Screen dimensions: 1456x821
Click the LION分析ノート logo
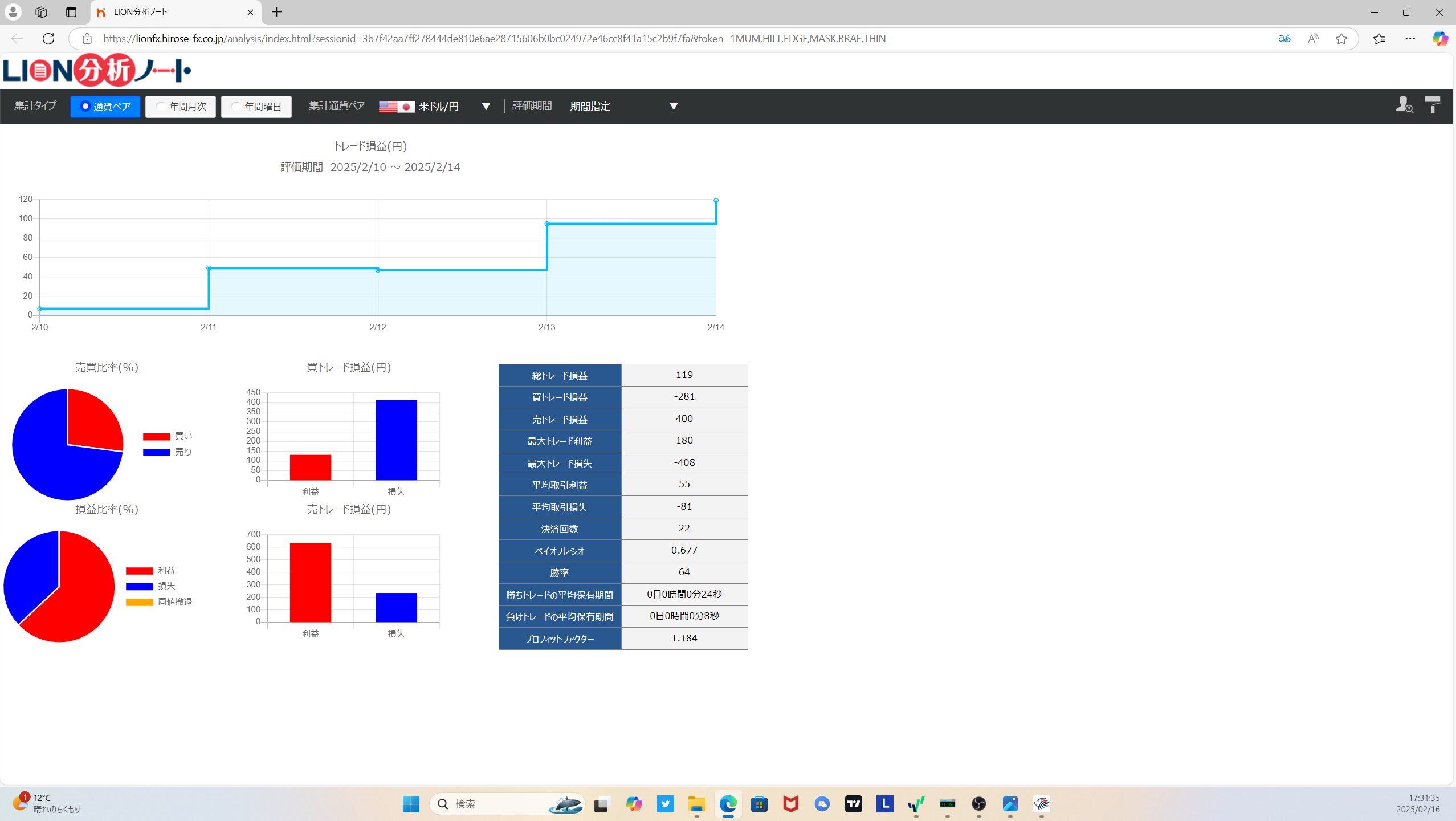point(97,71)
